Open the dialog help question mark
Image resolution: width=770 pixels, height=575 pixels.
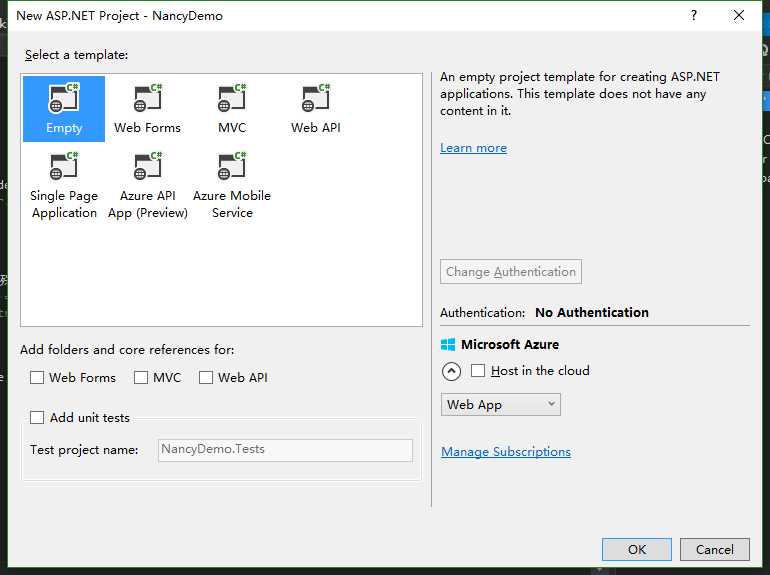(693, 16)
